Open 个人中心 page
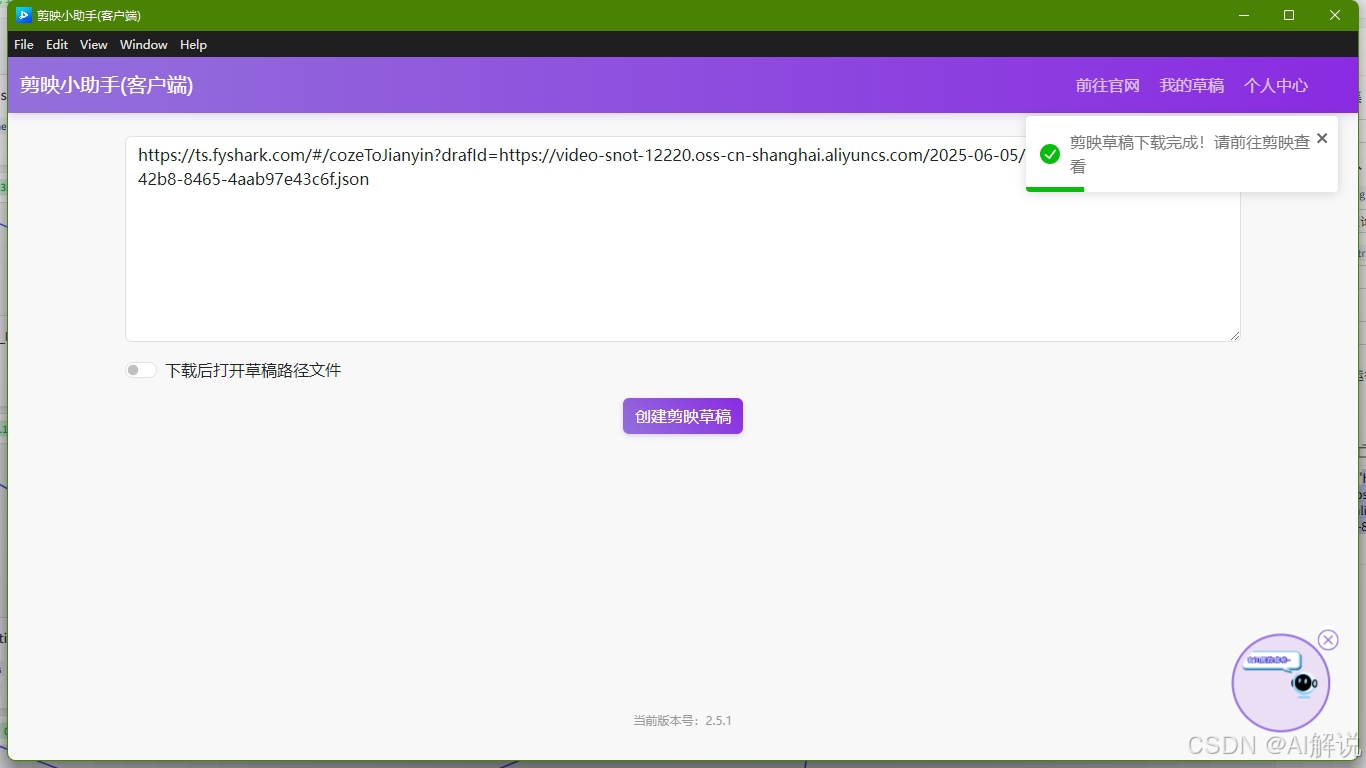The image size is (1366, 768). (1276, 86)
